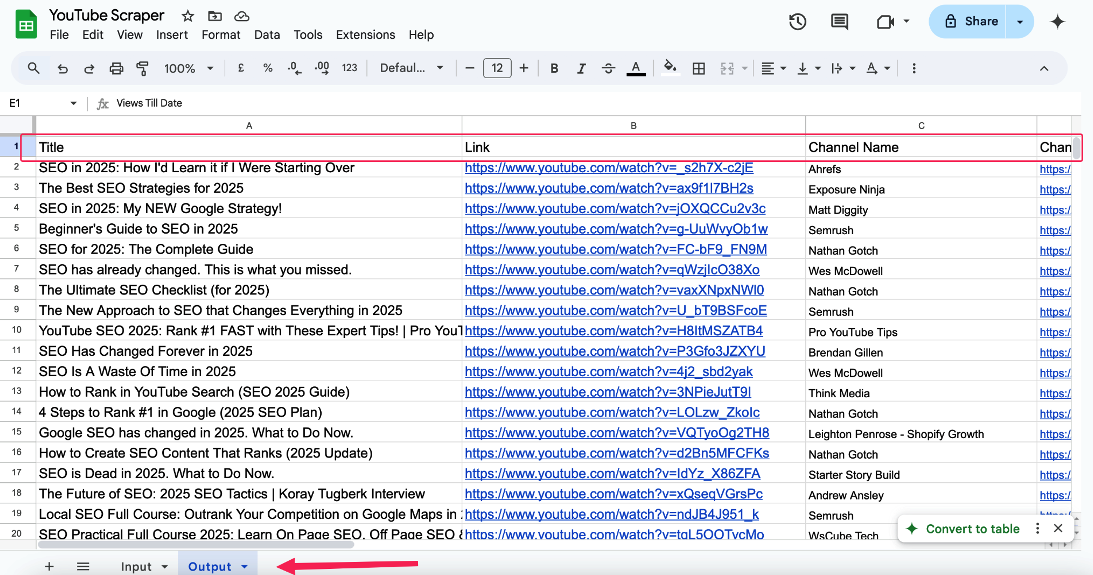Open the File menu

click(x=59, y=35)
